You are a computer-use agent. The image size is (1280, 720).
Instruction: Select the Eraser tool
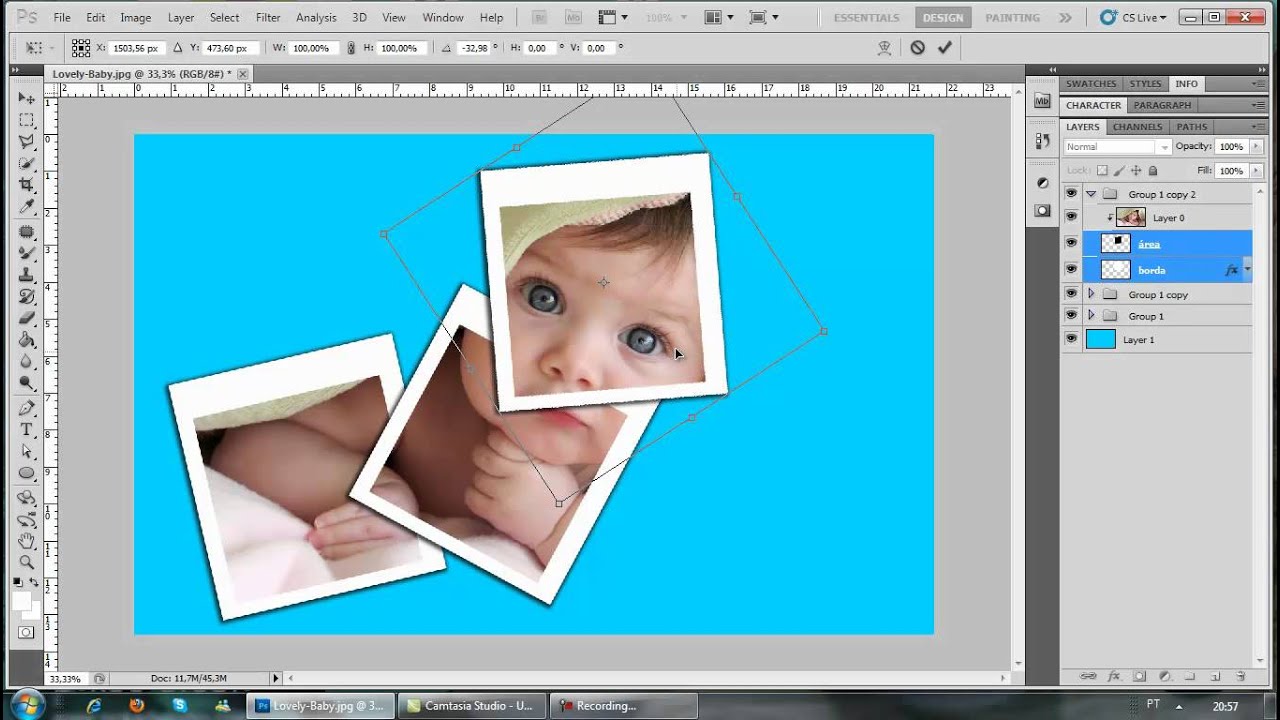[27, 318]
